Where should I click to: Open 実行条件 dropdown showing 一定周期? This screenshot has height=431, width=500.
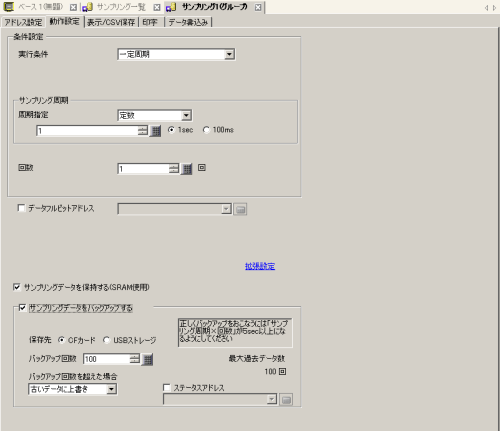(x=176, y=54)
